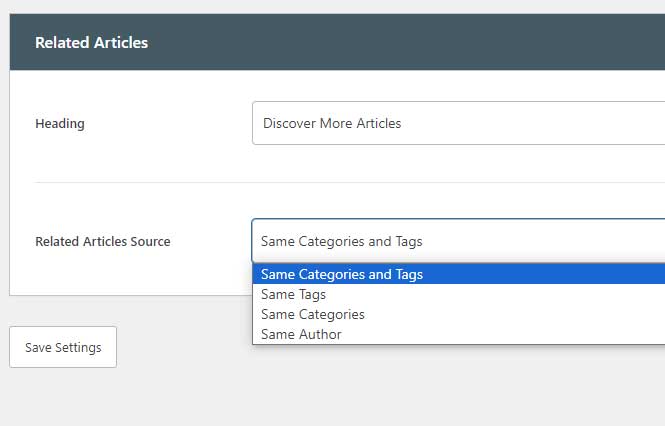Screen dimensions: 665x426
Task: Click the Heading field label
Action: pos(60,123)
